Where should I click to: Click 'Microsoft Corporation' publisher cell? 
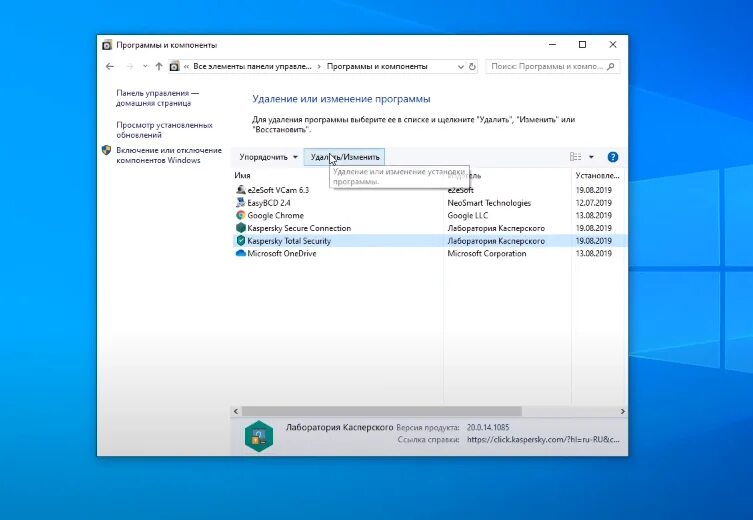[486, 254]
